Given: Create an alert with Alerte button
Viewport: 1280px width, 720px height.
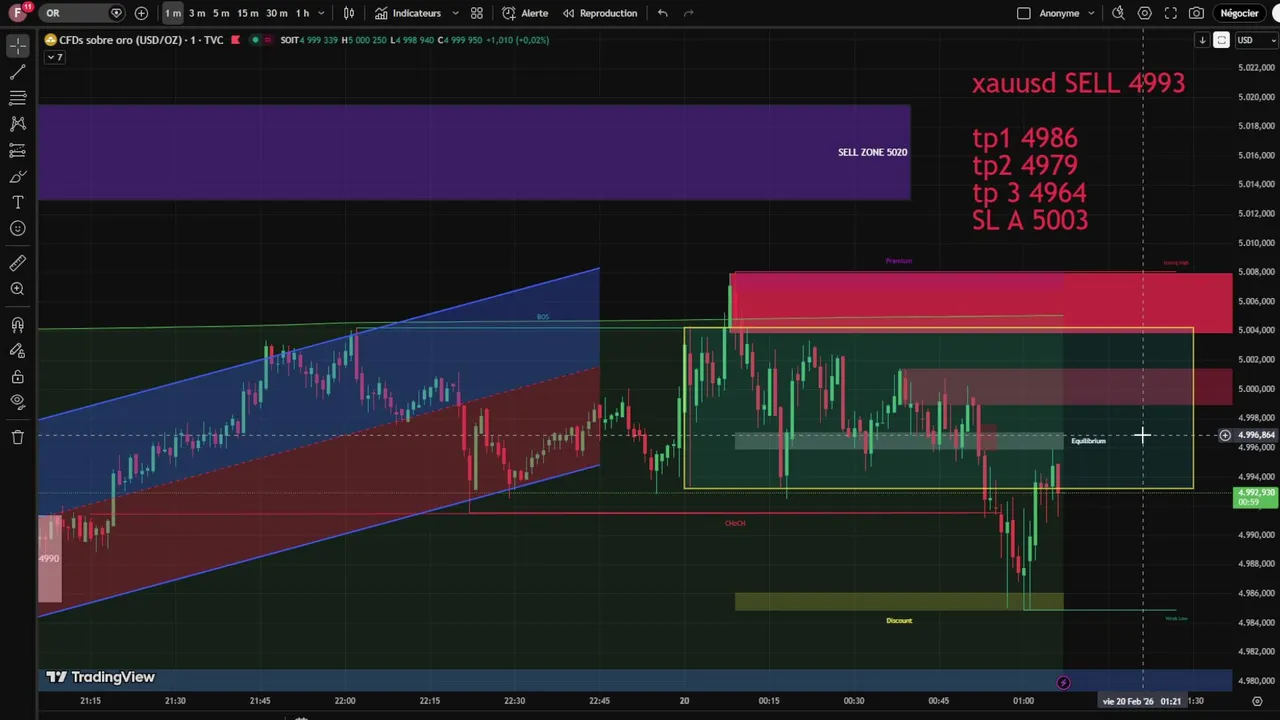Looking at the screenshot, I should [x=525, y=13].
